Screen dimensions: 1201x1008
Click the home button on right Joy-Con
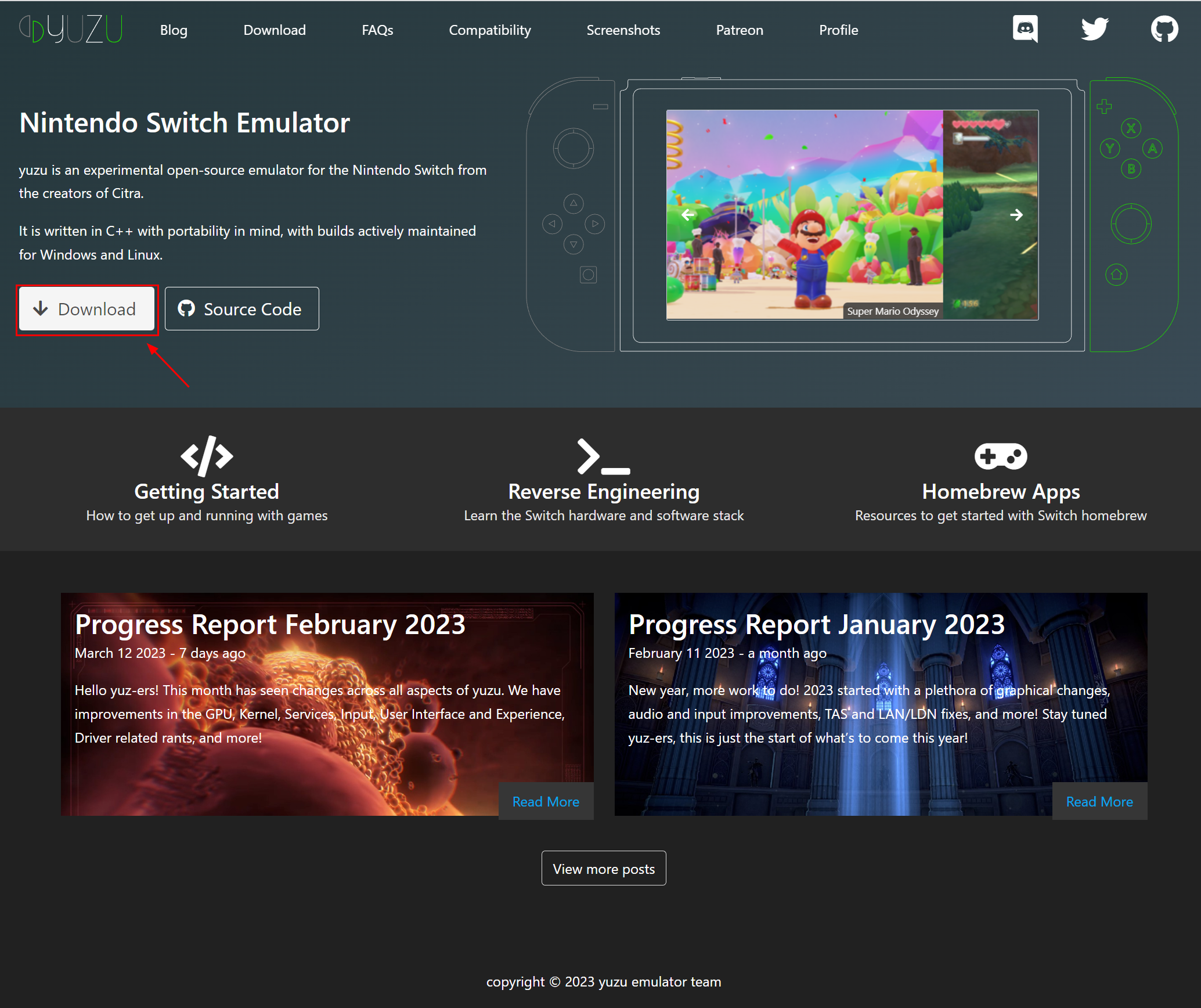(1116, 275)
